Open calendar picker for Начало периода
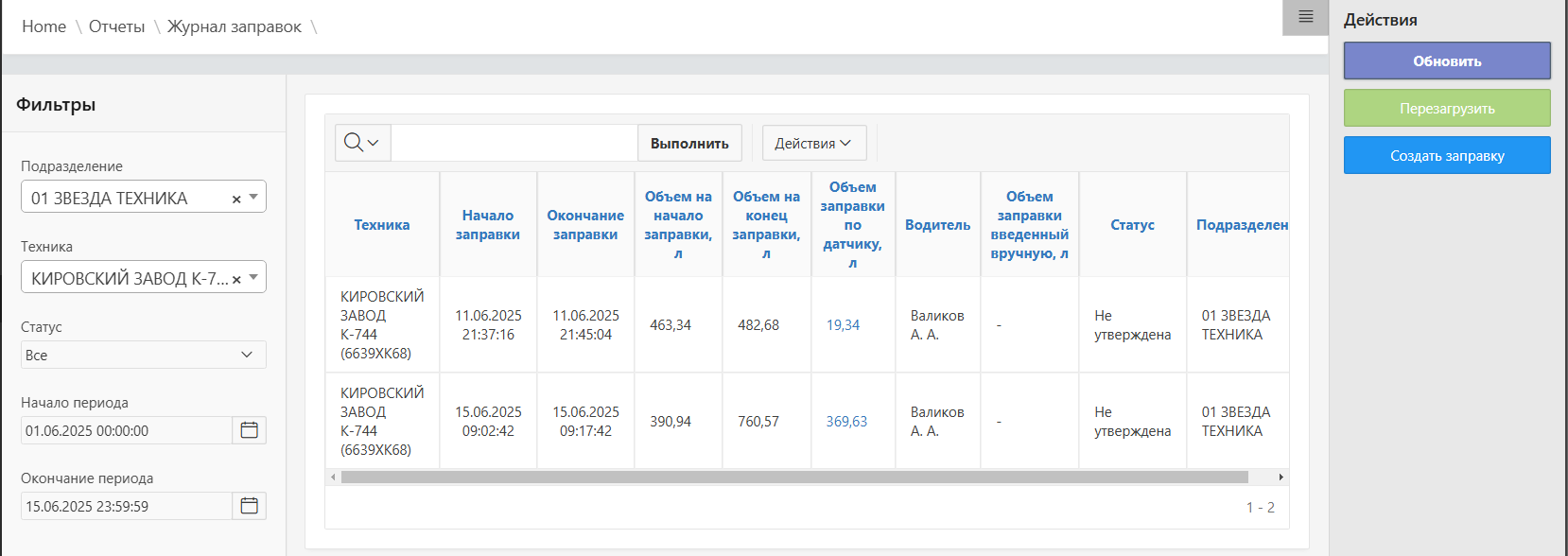The height and width of the screenshot is (556, 1568). [x=249, y=430]
